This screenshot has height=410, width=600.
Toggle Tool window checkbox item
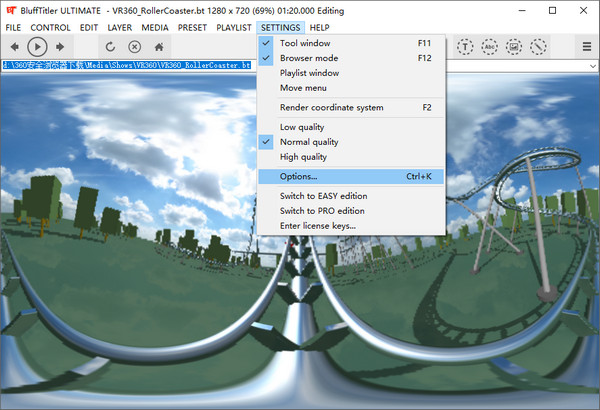click(351, 43)
